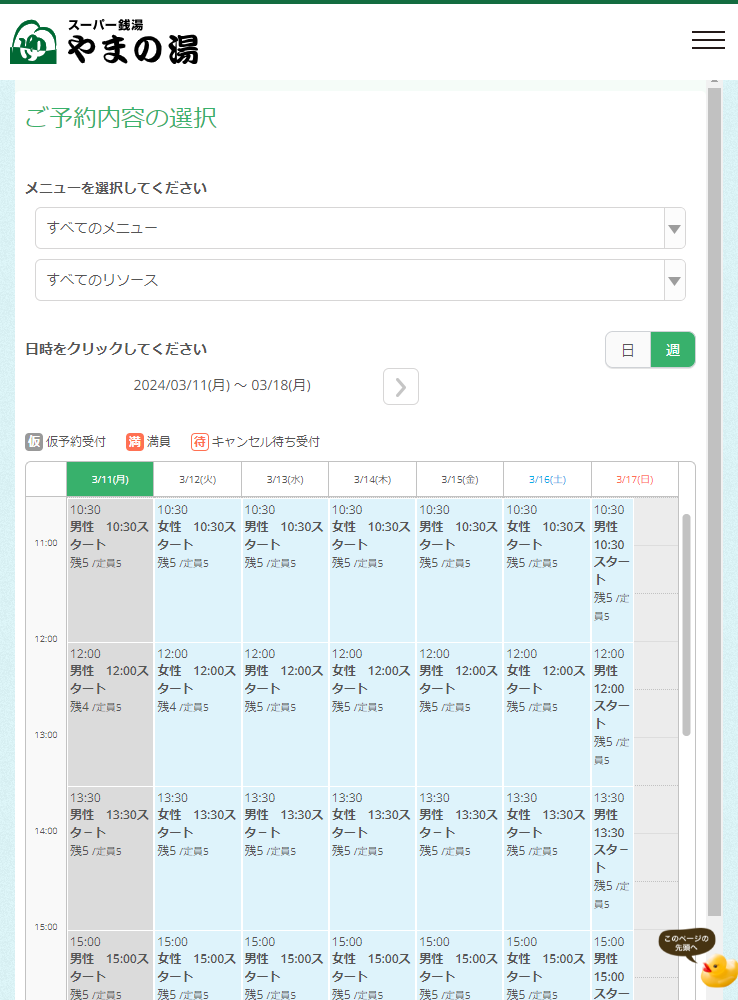The width and height of the screenshot is (738, 1000).
Task: Select the 3/17(日) column header
Action: (x=634, y=479)
